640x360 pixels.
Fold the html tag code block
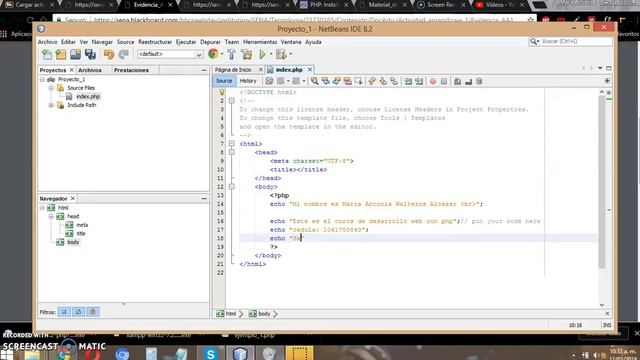pyautogui.click(x=231, y=144)
